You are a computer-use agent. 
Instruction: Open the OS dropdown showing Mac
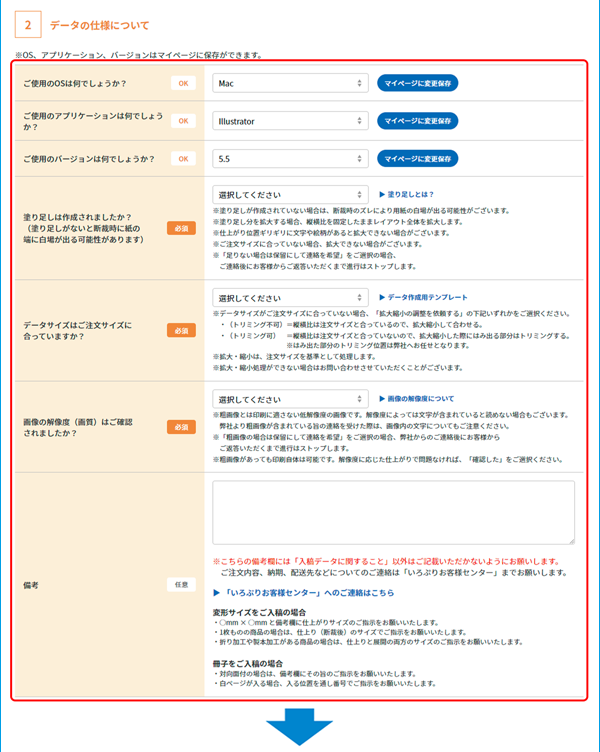(x=290, y=83)
